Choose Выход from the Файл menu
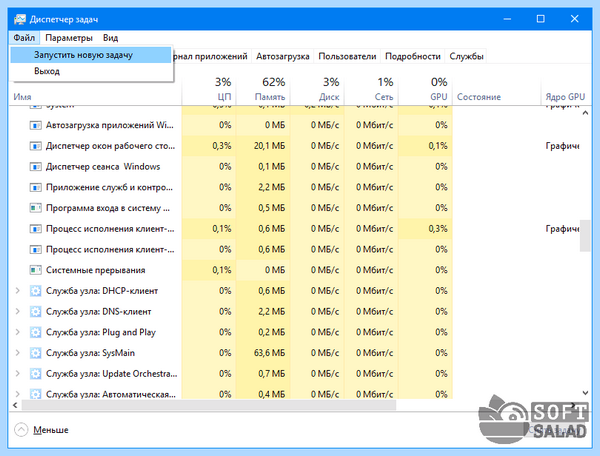This screenshot has height=456, width=600. click(91, 71)
